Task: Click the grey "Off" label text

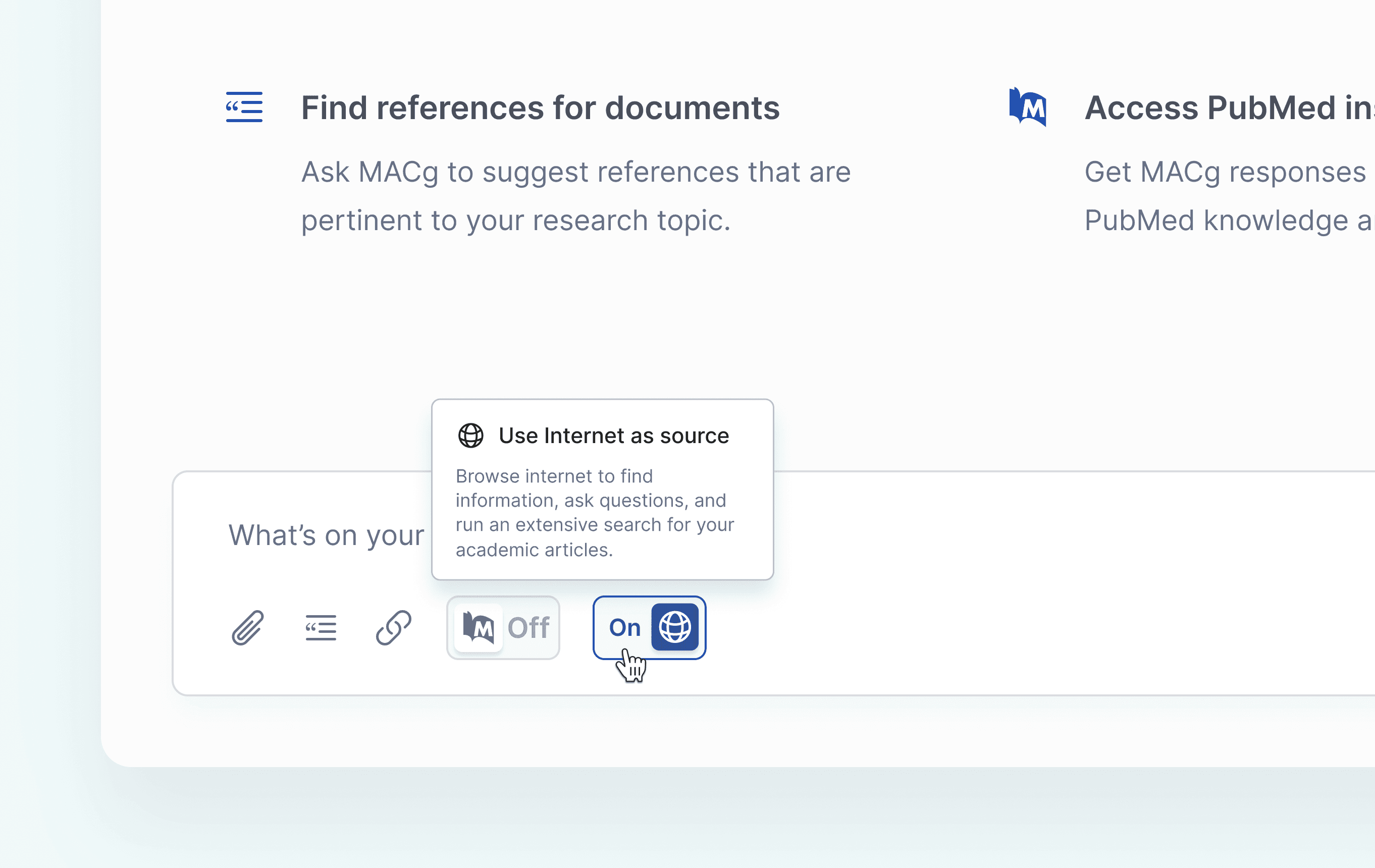Action: (529, 628)
